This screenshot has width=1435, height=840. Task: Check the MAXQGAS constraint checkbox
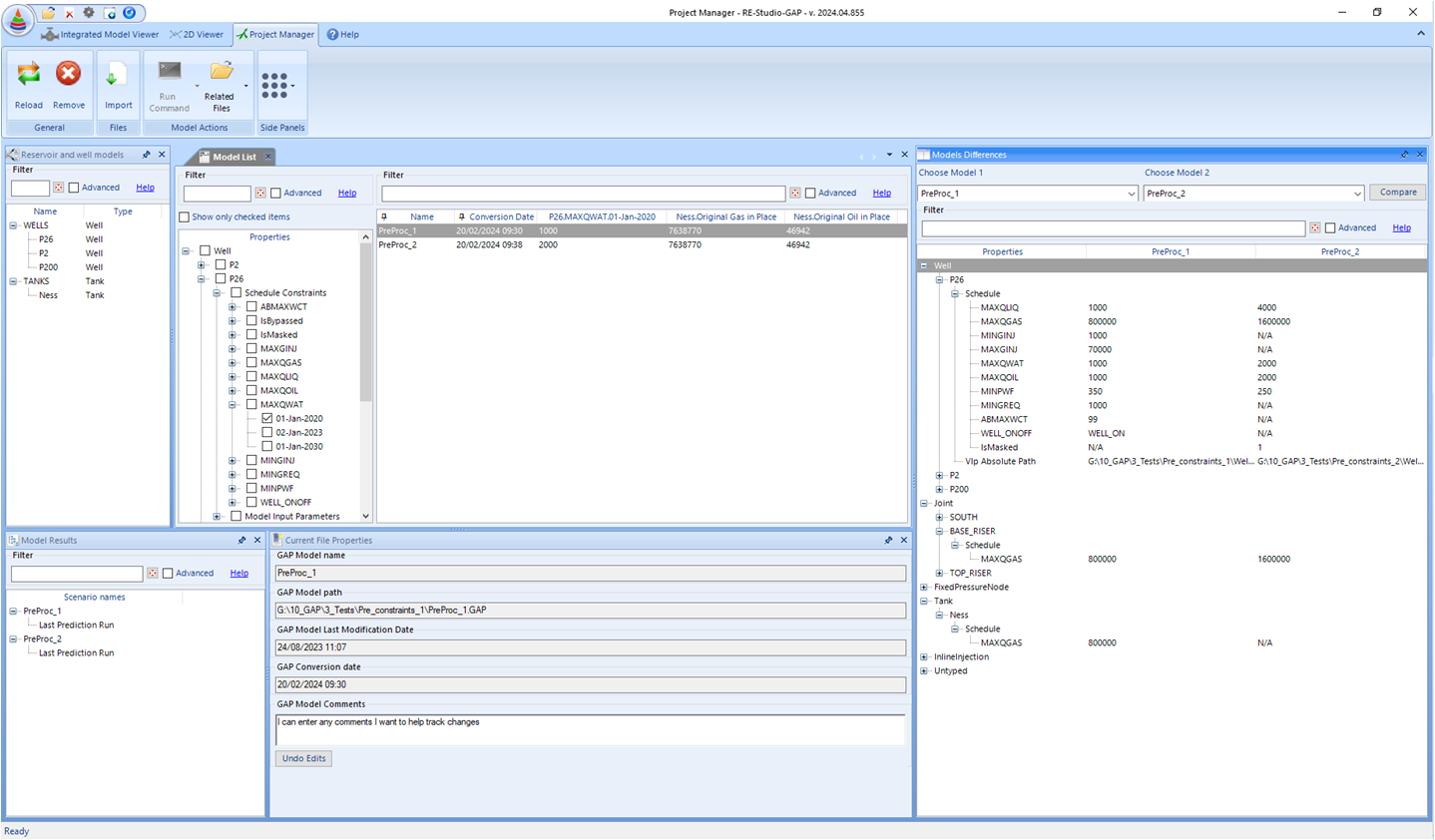pyautogui.click(x=251, y=363)
